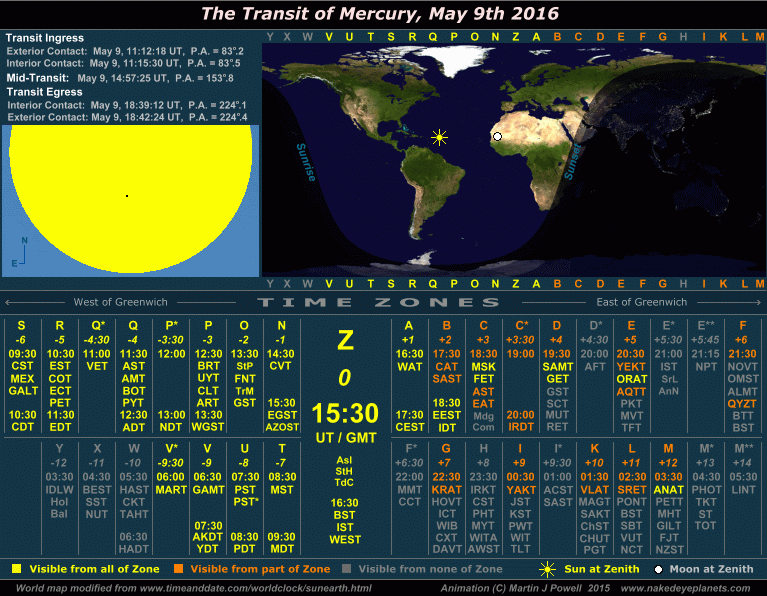This screenshot has height=596, width=767.
Task: Click the N/E compass indicator beside solar disk
Action: coord(22,252)
